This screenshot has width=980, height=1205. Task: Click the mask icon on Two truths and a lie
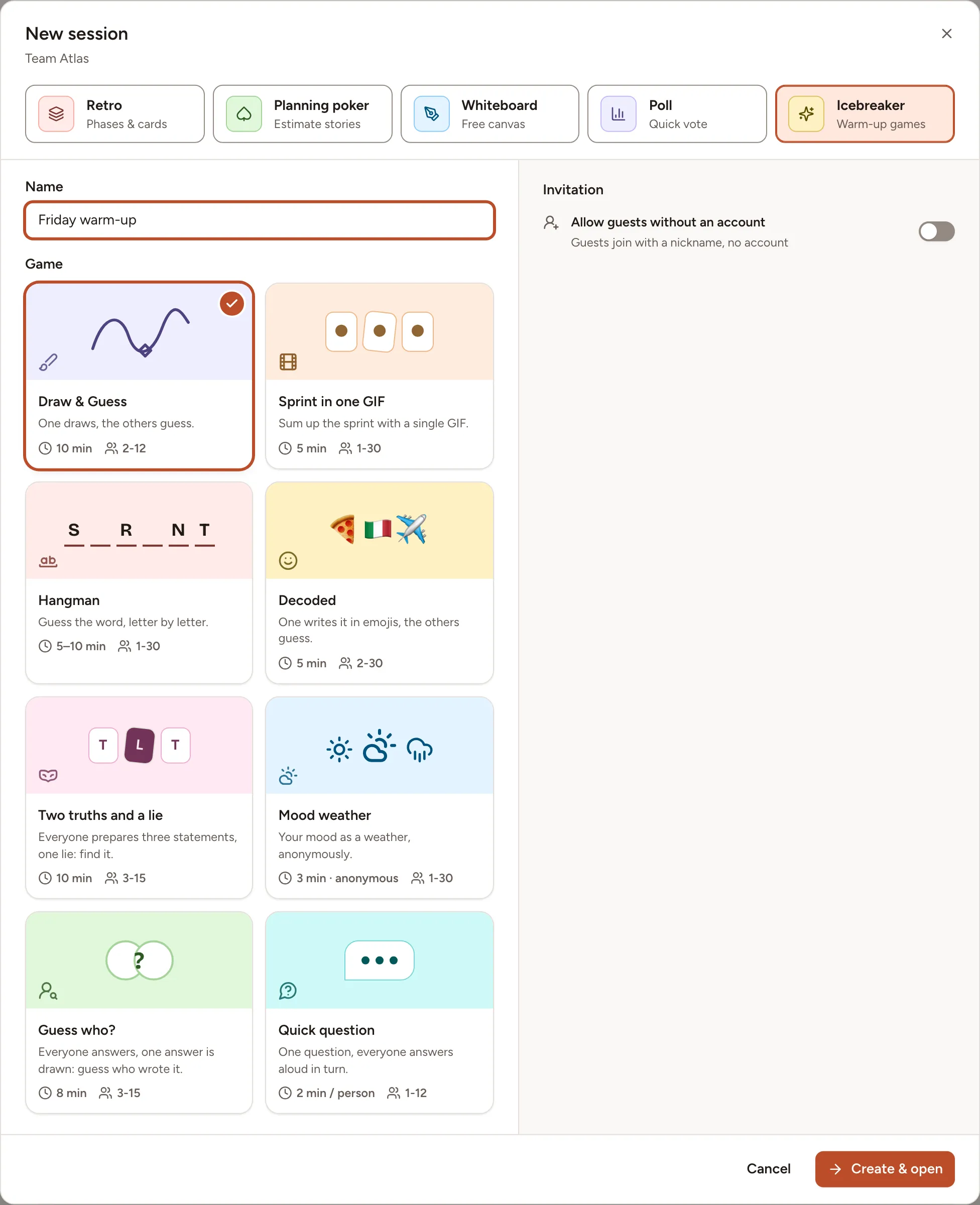pos(48,776)
